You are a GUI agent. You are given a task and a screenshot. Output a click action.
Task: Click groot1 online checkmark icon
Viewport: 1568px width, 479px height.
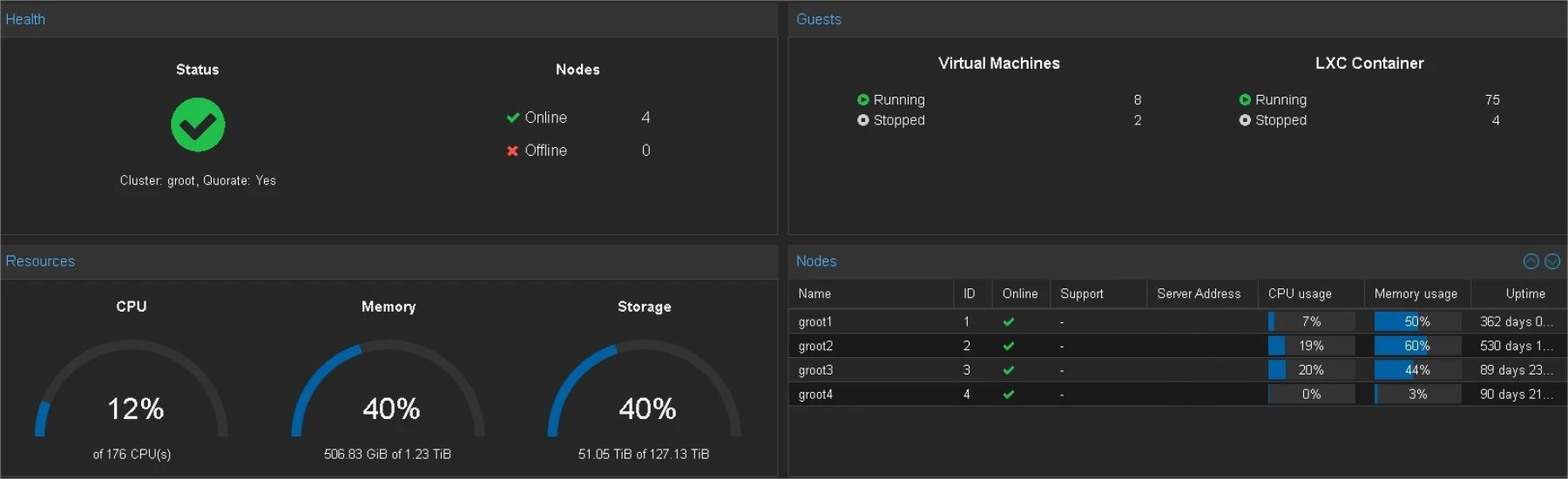coord(1009,321)
